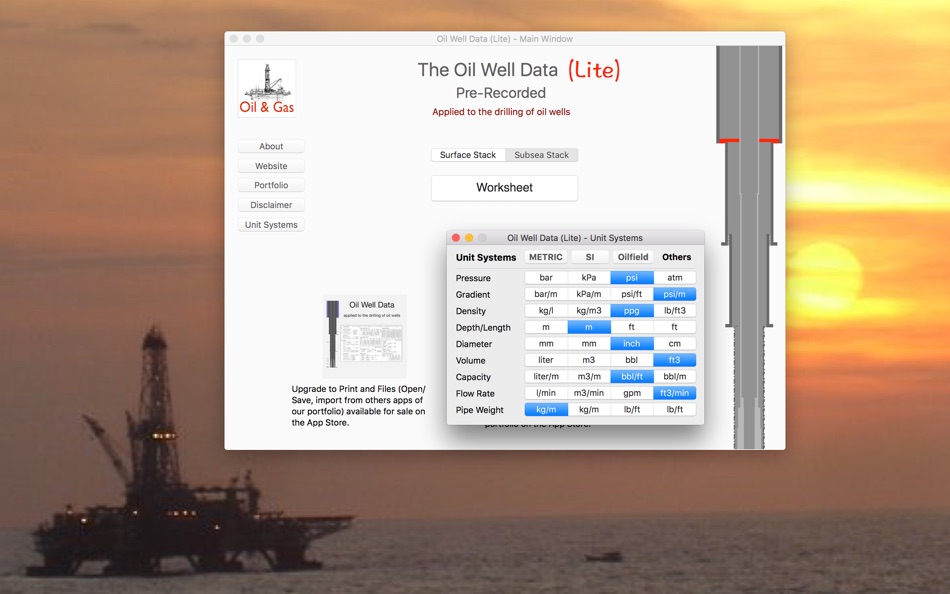Click the Pipe Weight row label
This screenshot has width=950, height=594.
pyautogui.click(x=479, y=410)
